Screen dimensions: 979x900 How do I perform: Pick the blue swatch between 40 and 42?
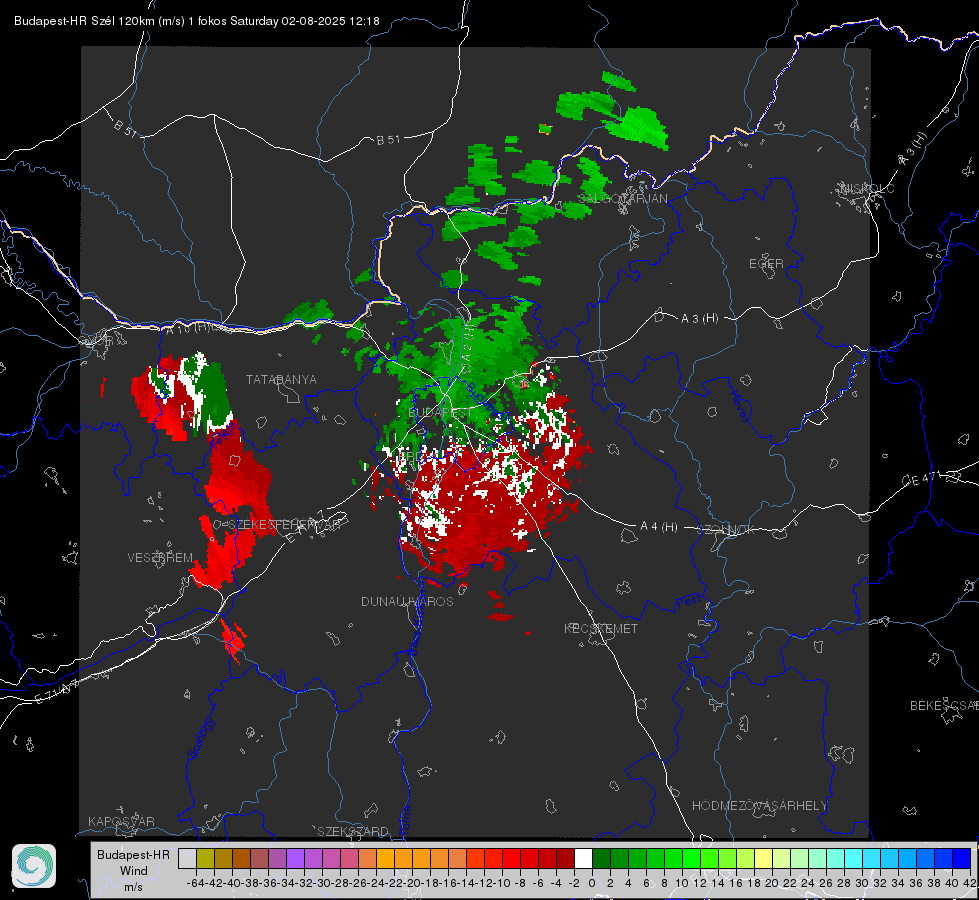tap(962, 858)
